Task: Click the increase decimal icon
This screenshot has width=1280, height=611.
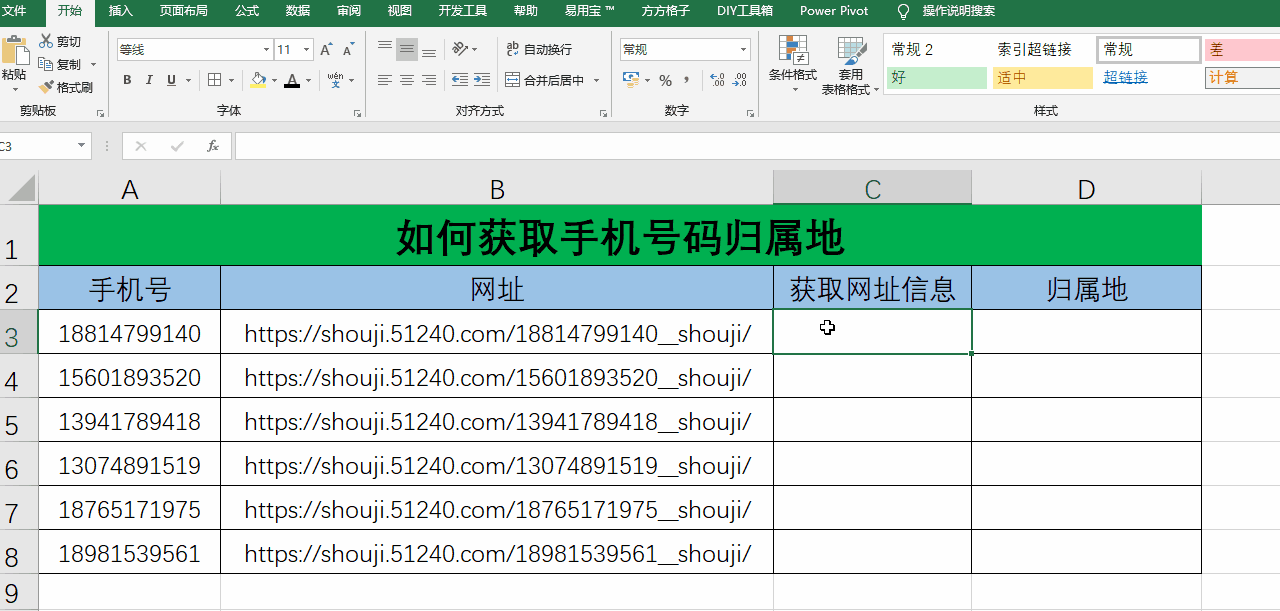Action: point(719,80)
